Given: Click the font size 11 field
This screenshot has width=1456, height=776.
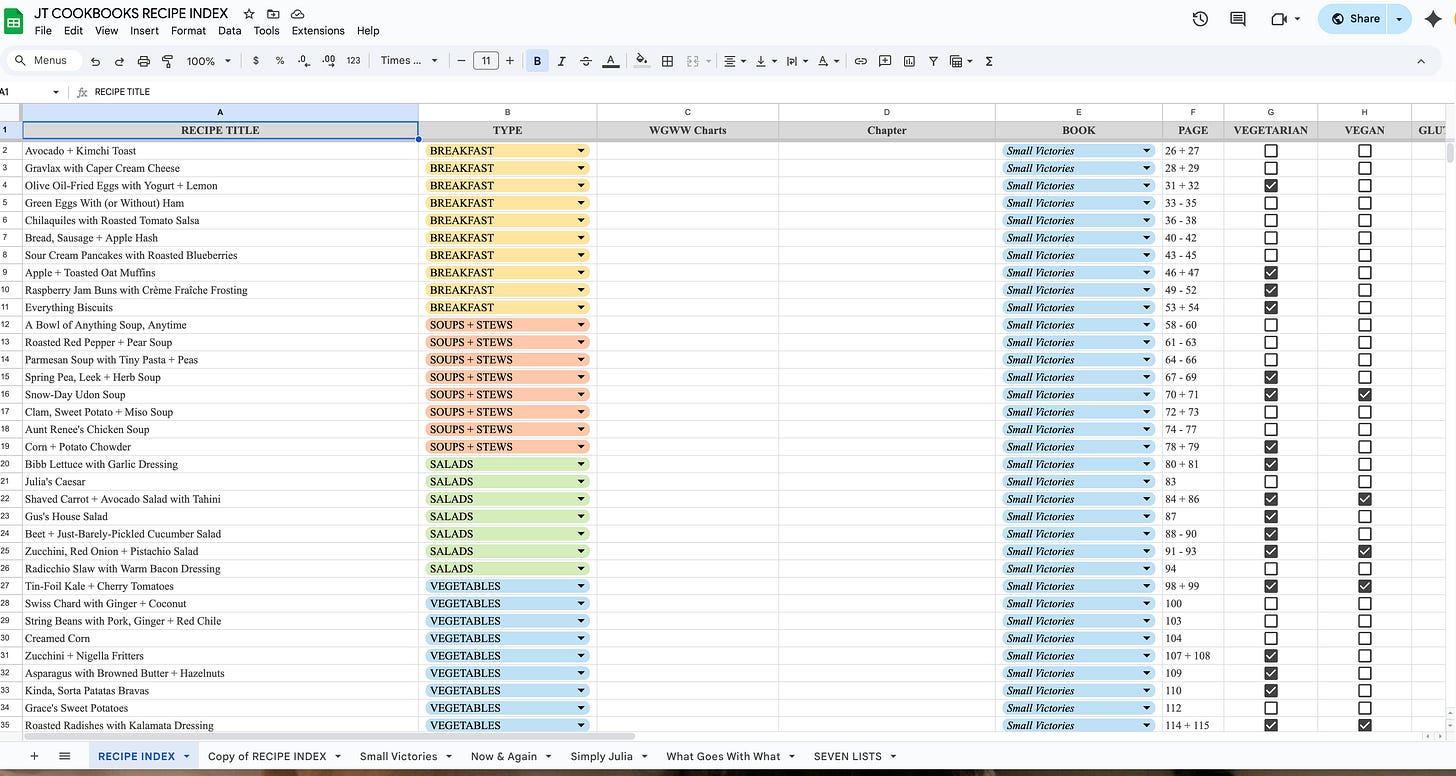Looking at the screenshot, I should pos(485,61).
